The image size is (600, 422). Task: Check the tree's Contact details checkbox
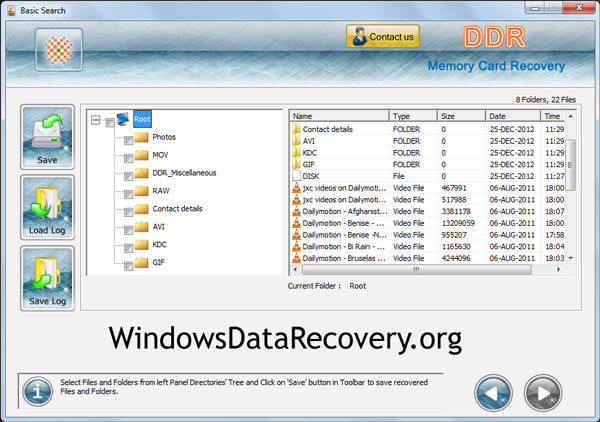(x=129, y=212)
